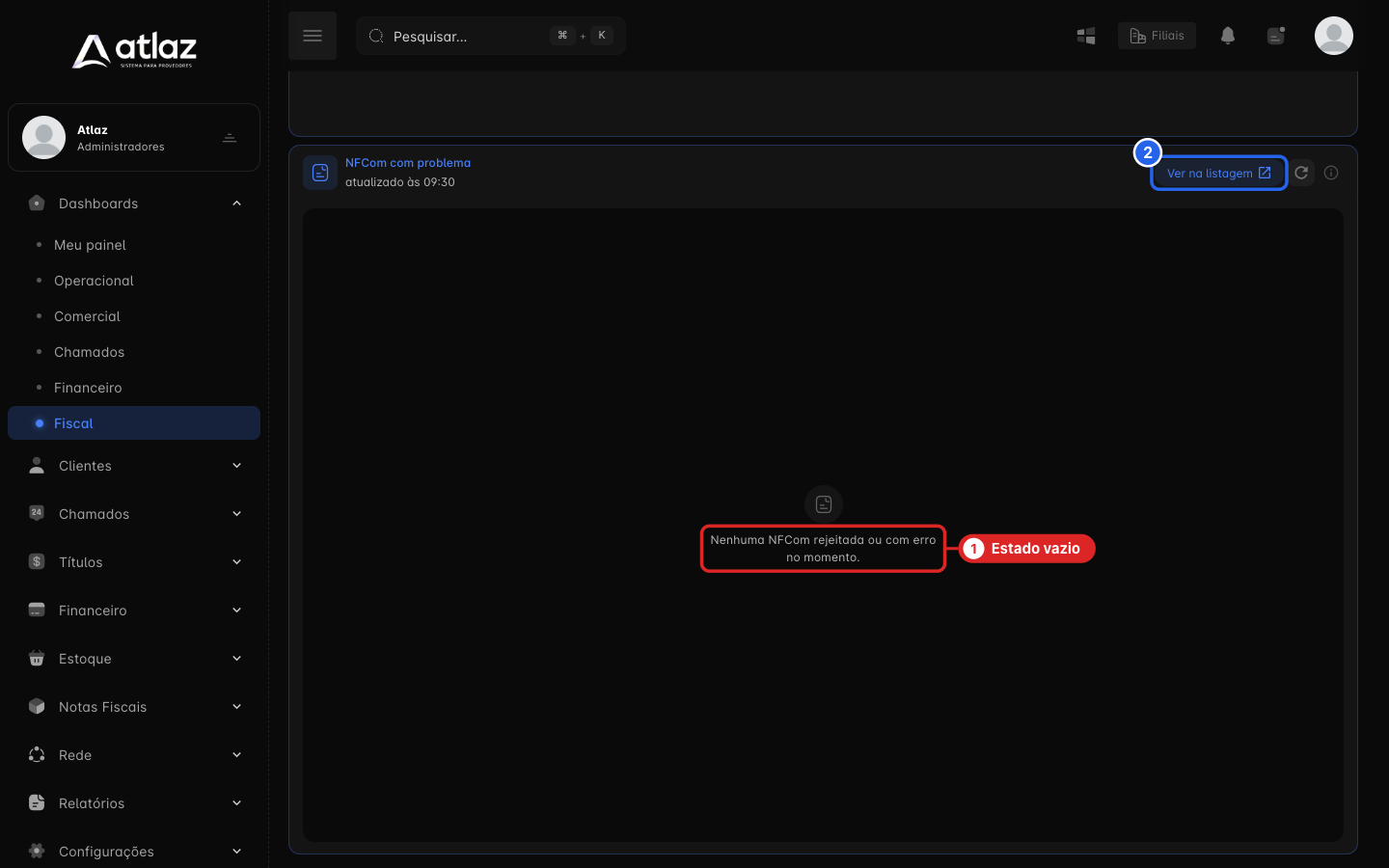Expand the Clientes menu chevron
This screenshot has width=1389, height=868.
pyautogui.click(x=236, y=466)
